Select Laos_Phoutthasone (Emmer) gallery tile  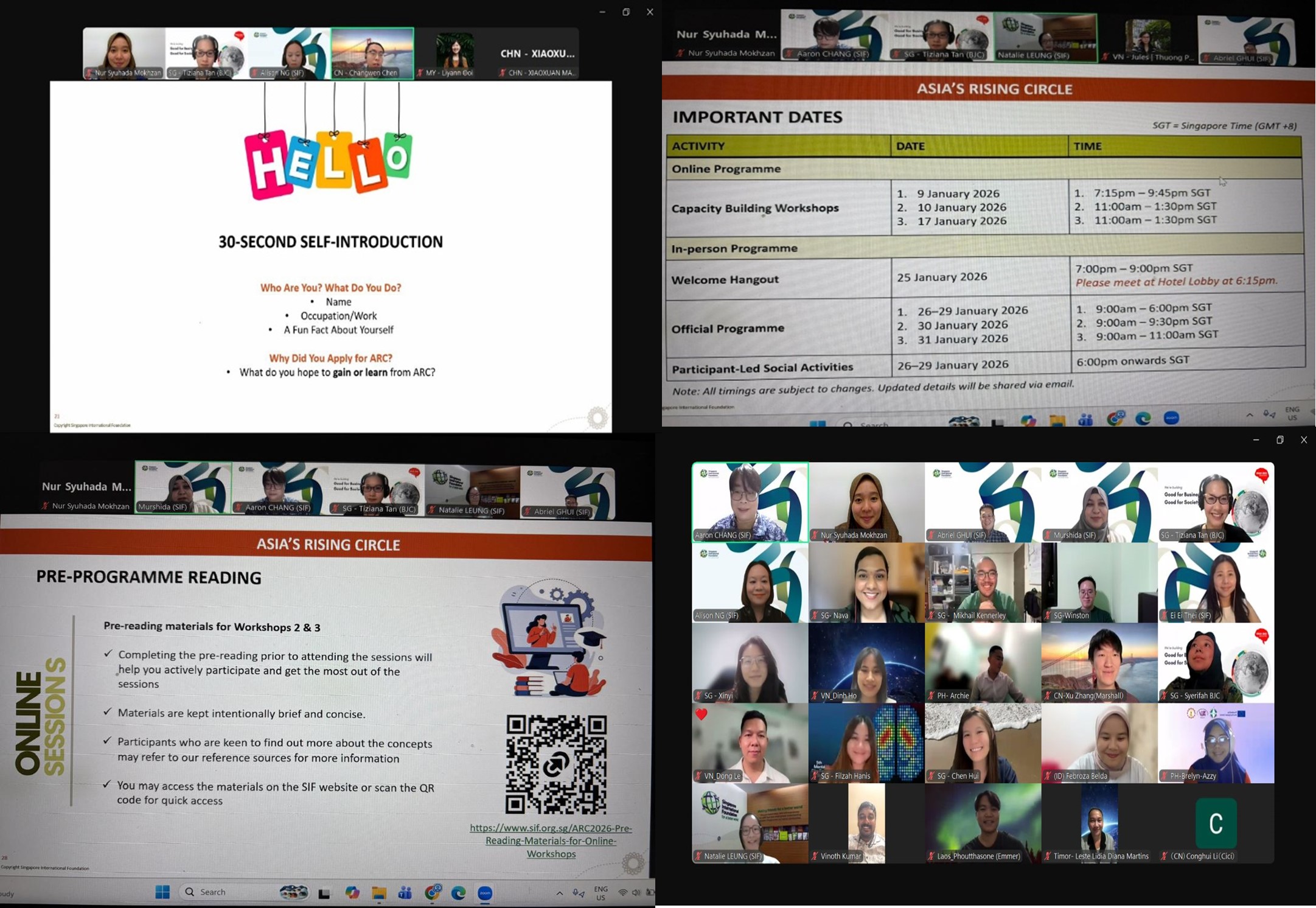983,823
